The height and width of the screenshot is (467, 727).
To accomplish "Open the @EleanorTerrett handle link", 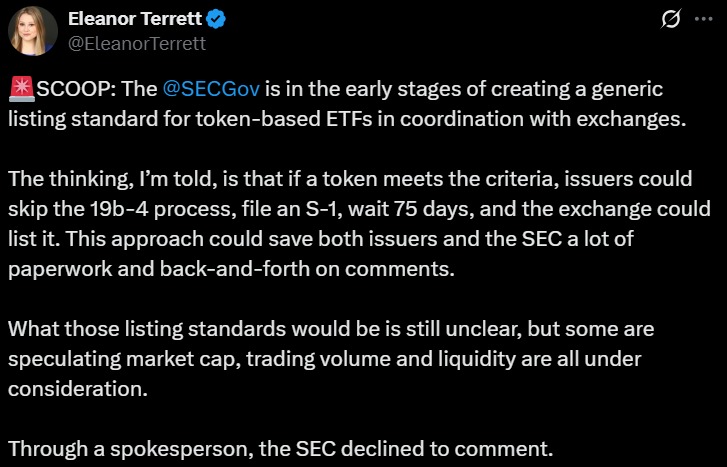I will point(137,44).
